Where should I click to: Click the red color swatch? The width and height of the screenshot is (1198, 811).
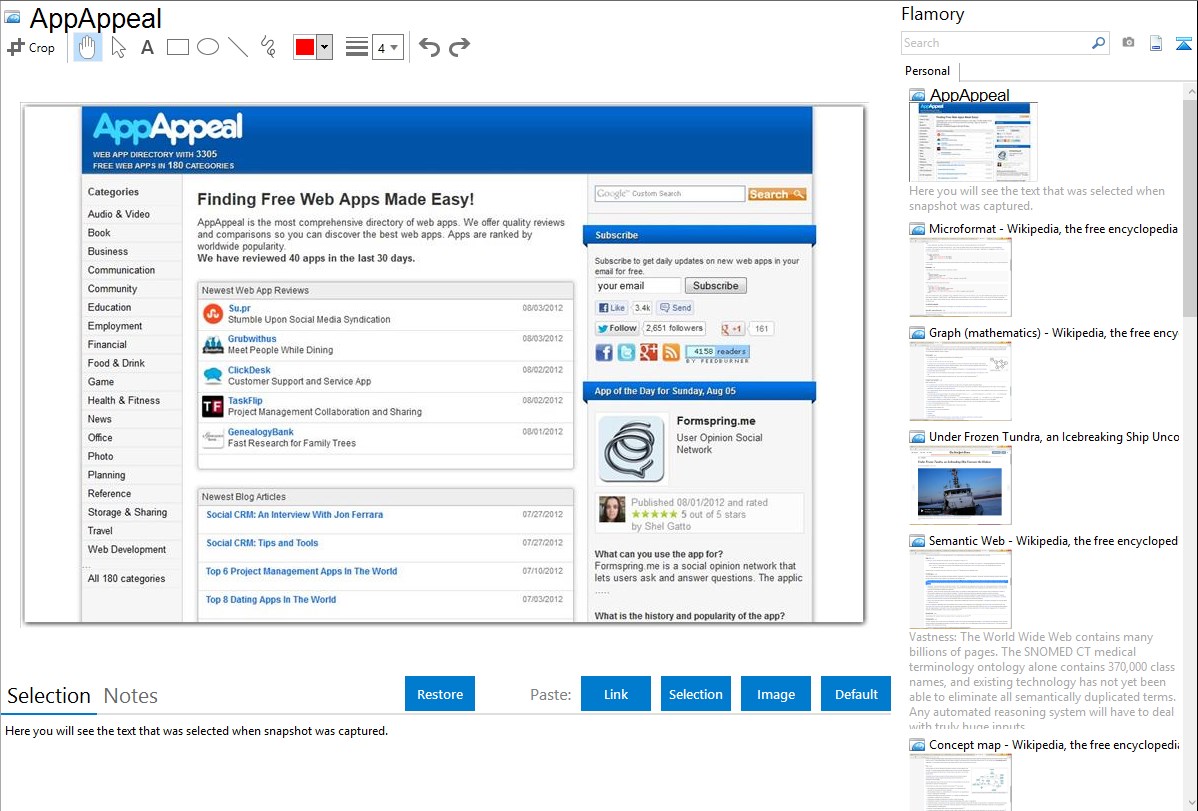[305, 47]
